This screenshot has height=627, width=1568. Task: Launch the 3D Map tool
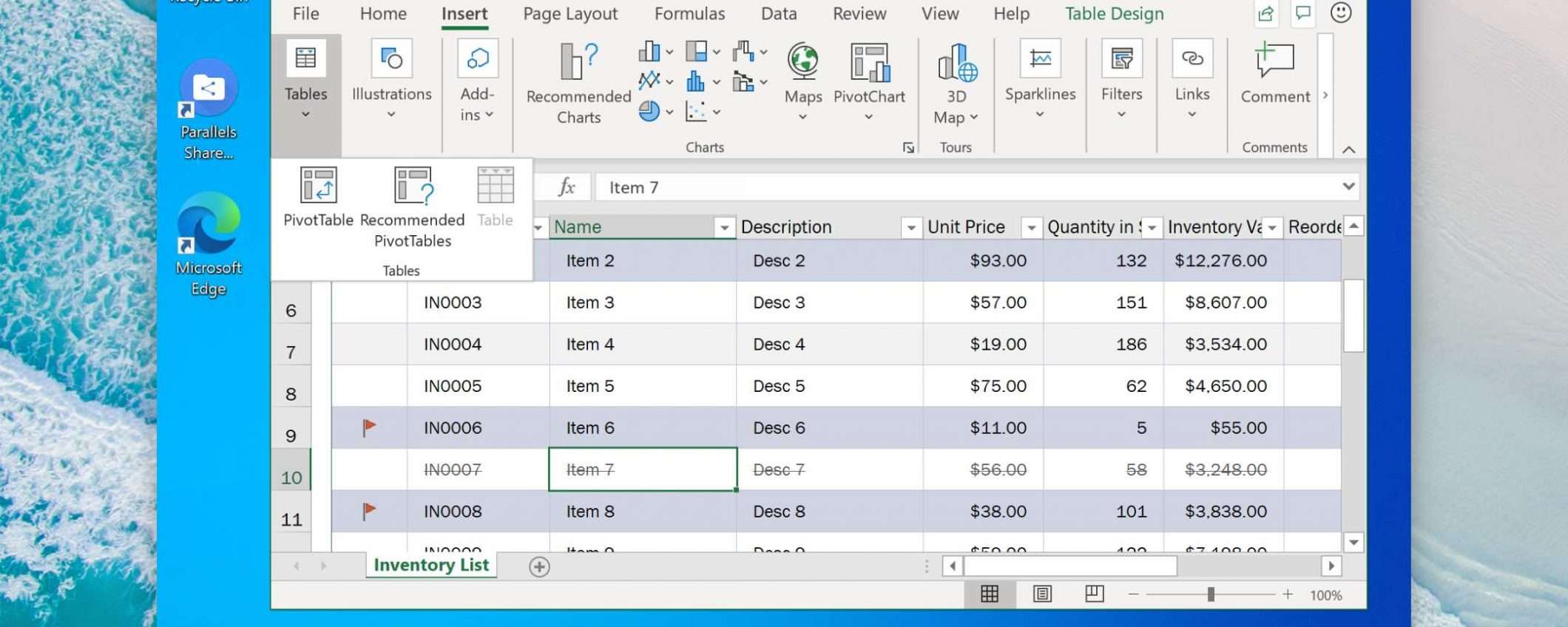(x=956, y=62)
